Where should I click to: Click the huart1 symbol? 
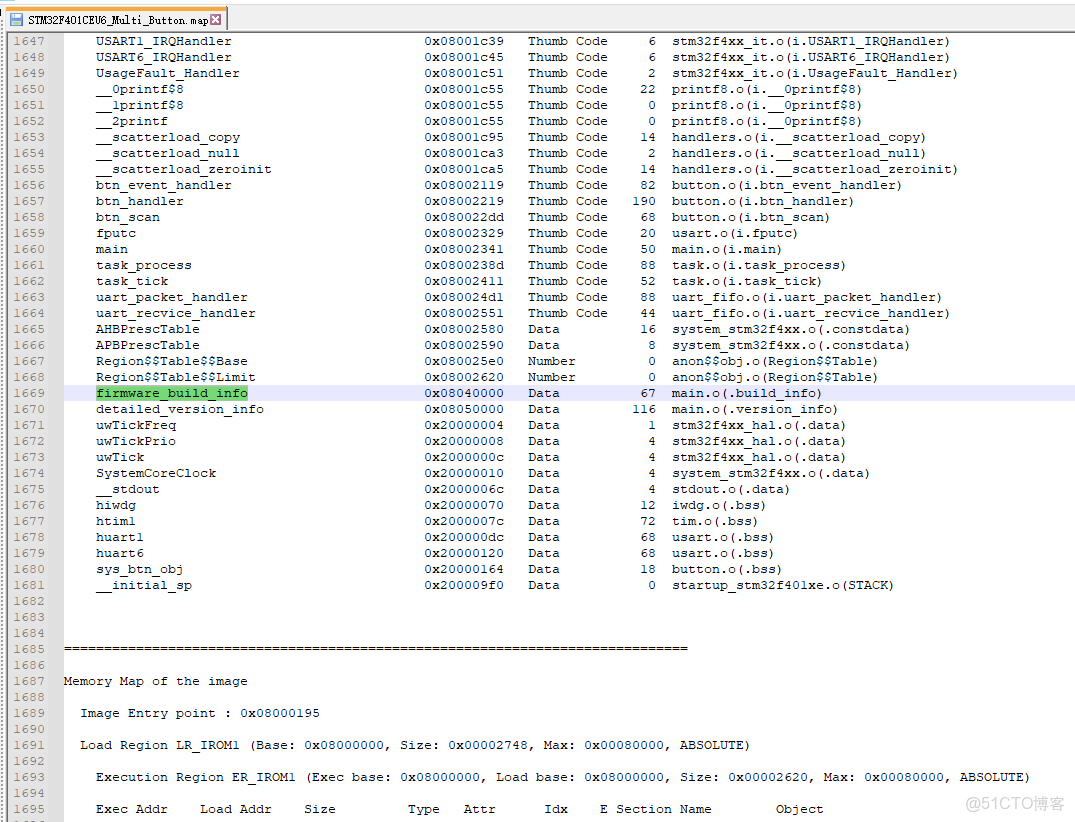tap(120, 537)
